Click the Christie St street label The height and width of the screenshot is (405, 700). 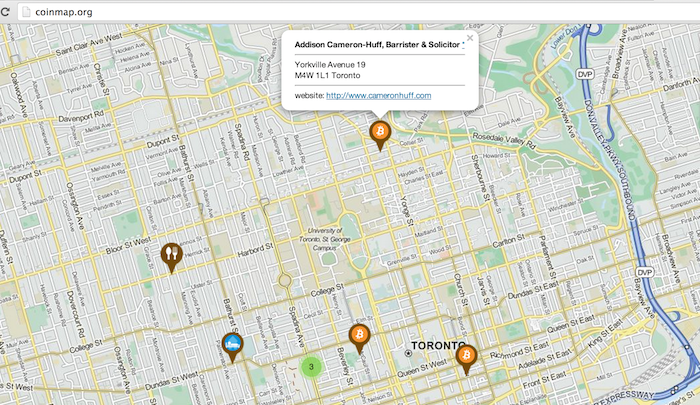pos(101,79)
